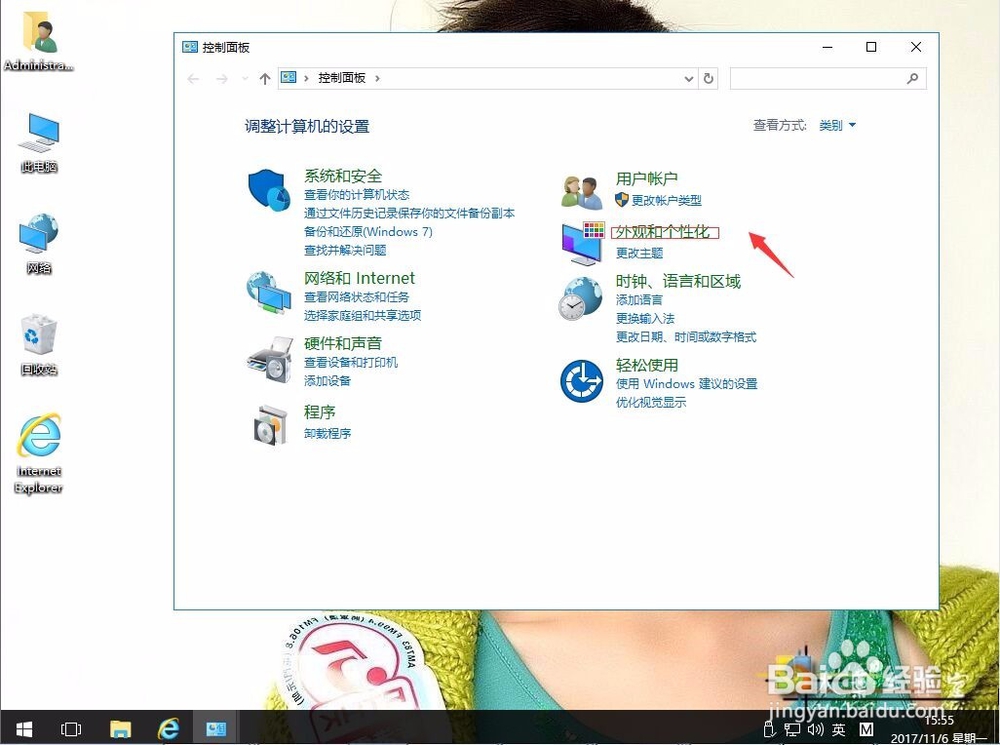Click 更改主题 link
1000x745 pixels.
pyautogui.click(x=639, y=253)
